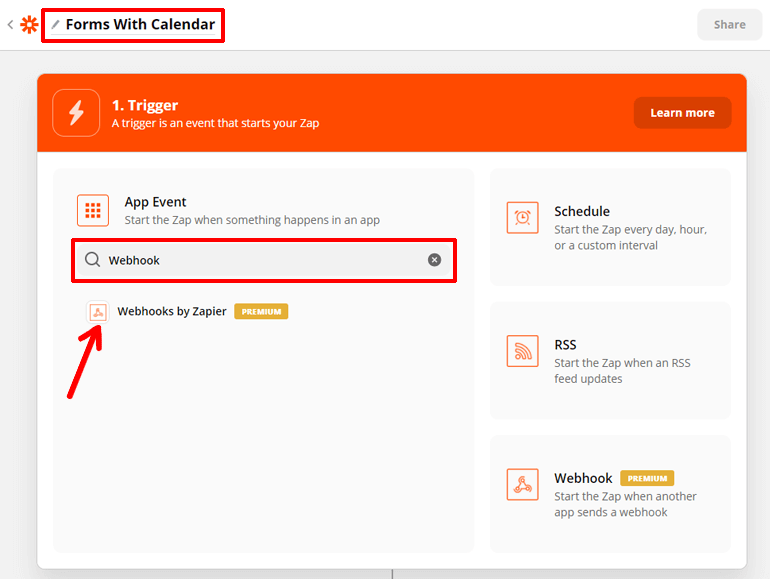
Task: Click PREMIUM badge beside Webhooks by Zapier
Action: pos(261,311)
